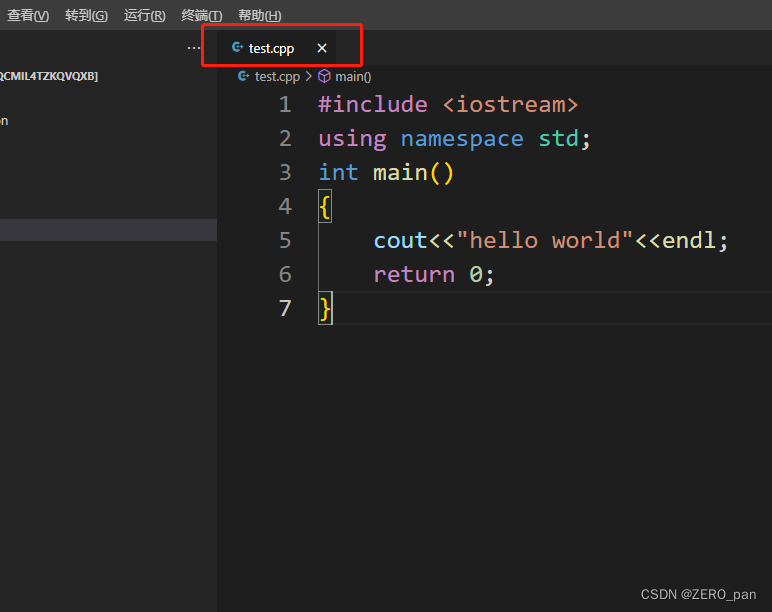Click the opening brace on line 4
Image resolution: width=772 pixels, height=612 pixels.
[325, 206]
